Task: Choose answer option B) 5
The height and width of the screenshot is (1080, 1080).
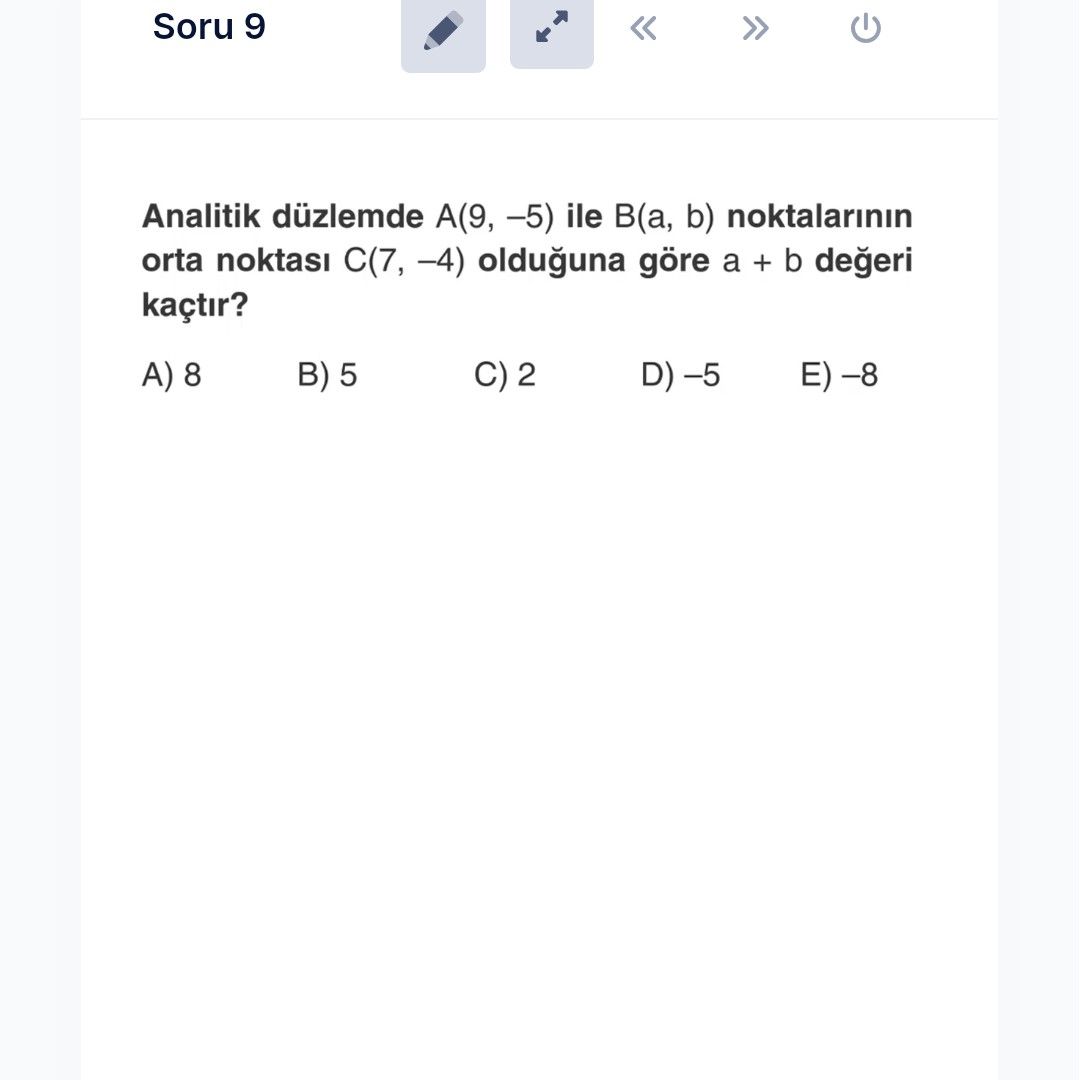Action: (x=327, y=375)
